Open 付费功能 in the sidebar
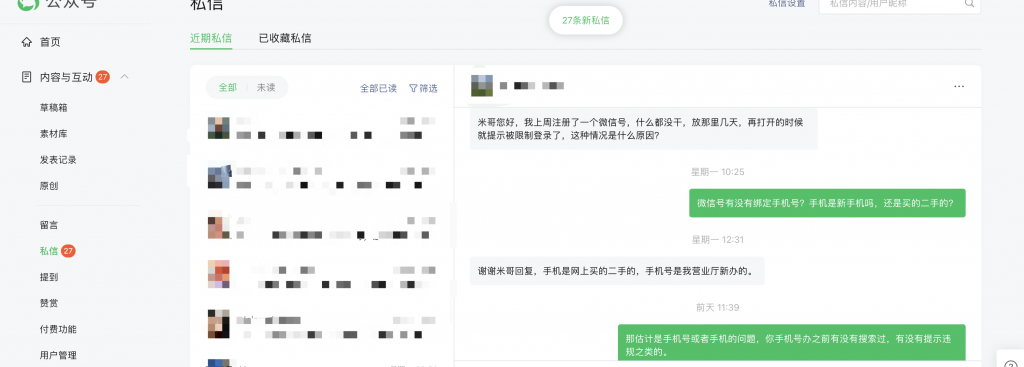 (58, 329)
